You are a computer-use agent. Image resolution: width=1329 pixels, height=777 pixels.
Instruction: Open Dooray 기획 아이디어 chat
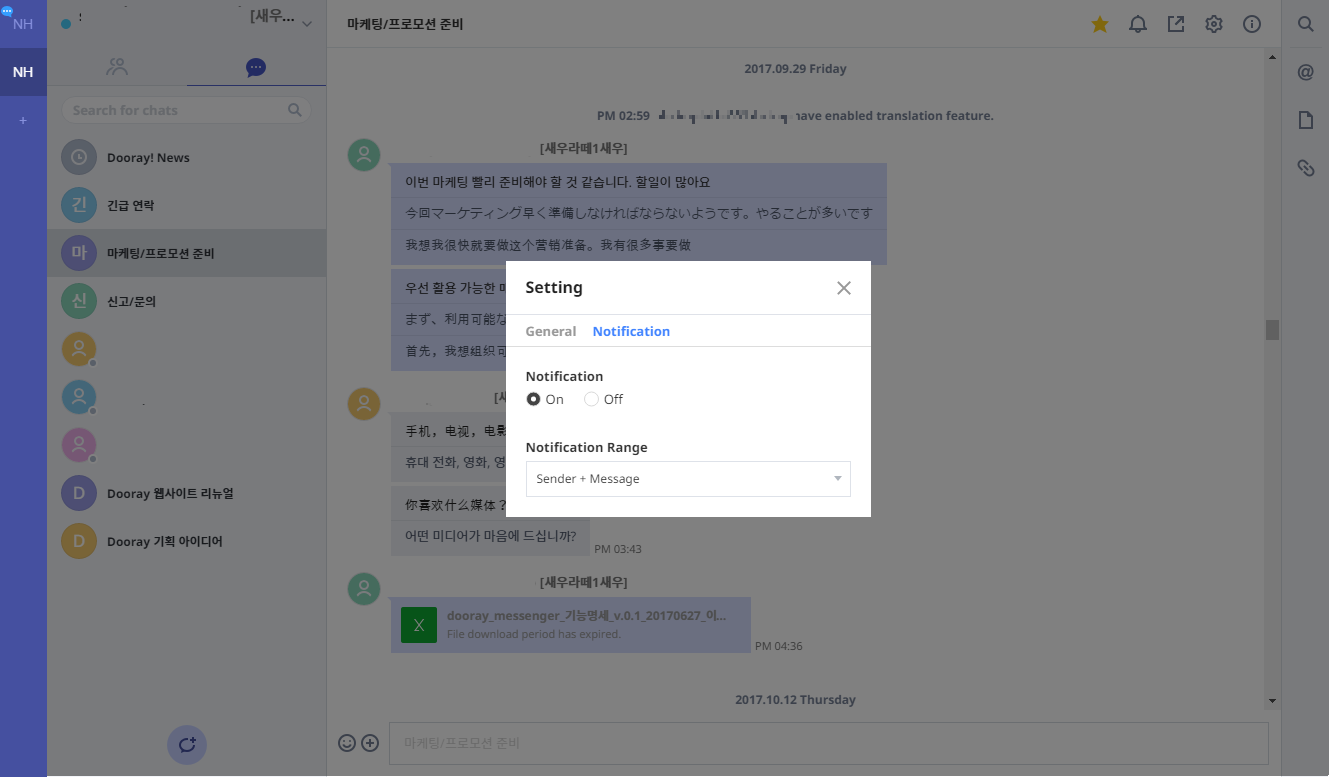point(187,542)
